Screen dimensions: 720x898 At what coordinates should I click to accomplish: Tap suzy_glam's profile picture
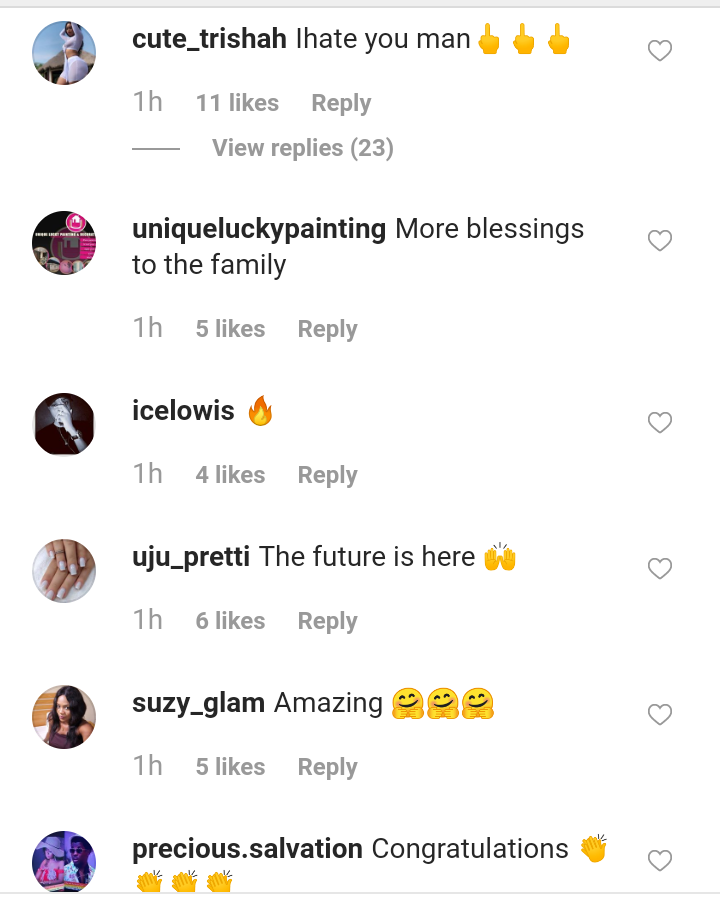64,716
